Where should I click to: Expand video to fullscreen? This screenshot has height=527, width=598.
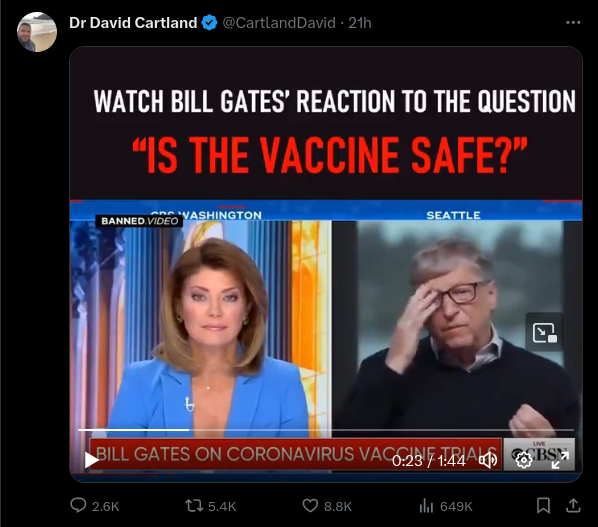(x=560, y=461)
